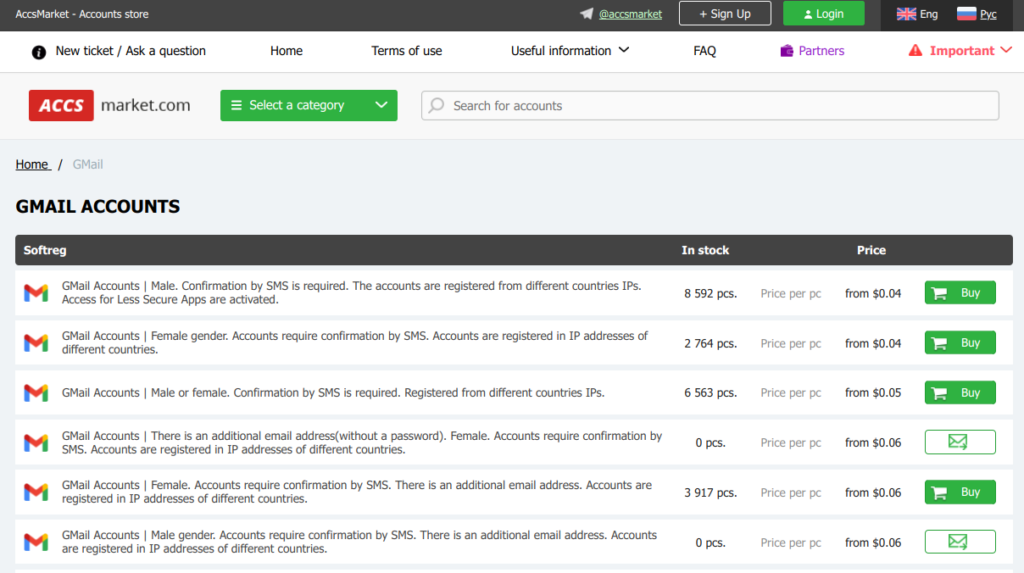Click the envelope notify icon on the additional email Female row

point(960,442)
